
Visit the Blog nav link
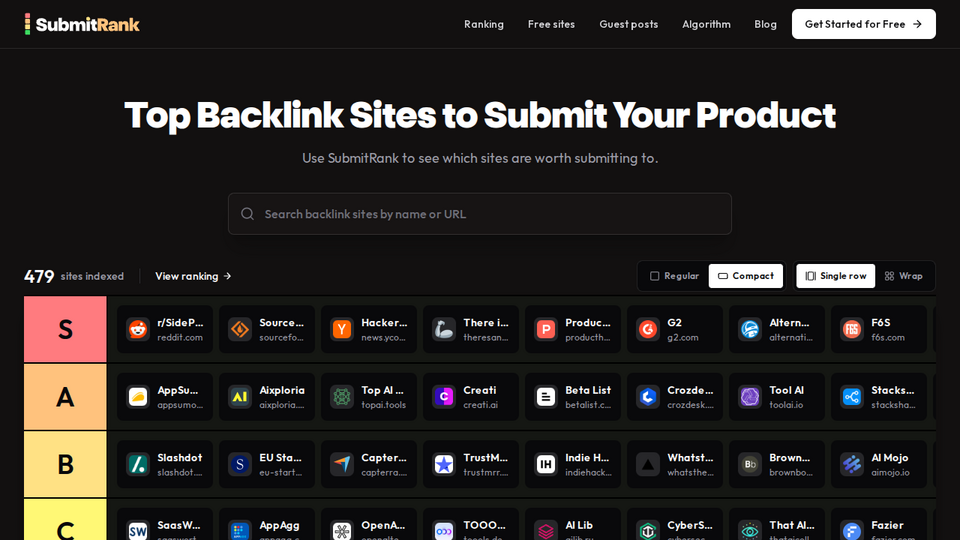coord(765,24)
